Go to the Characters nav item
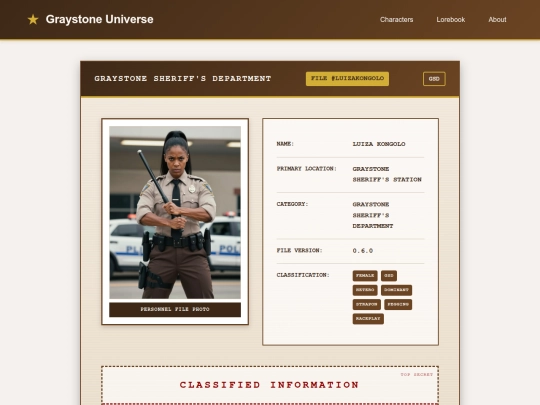540x405 pixels. click(396, 20)
